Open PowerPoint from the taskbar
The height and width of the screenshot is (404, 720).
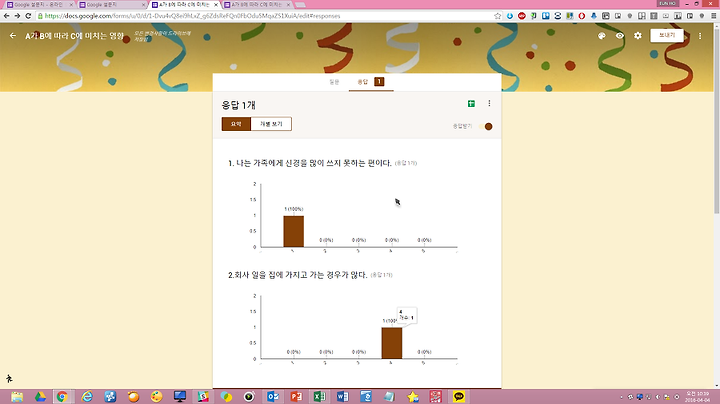point(296,396)
